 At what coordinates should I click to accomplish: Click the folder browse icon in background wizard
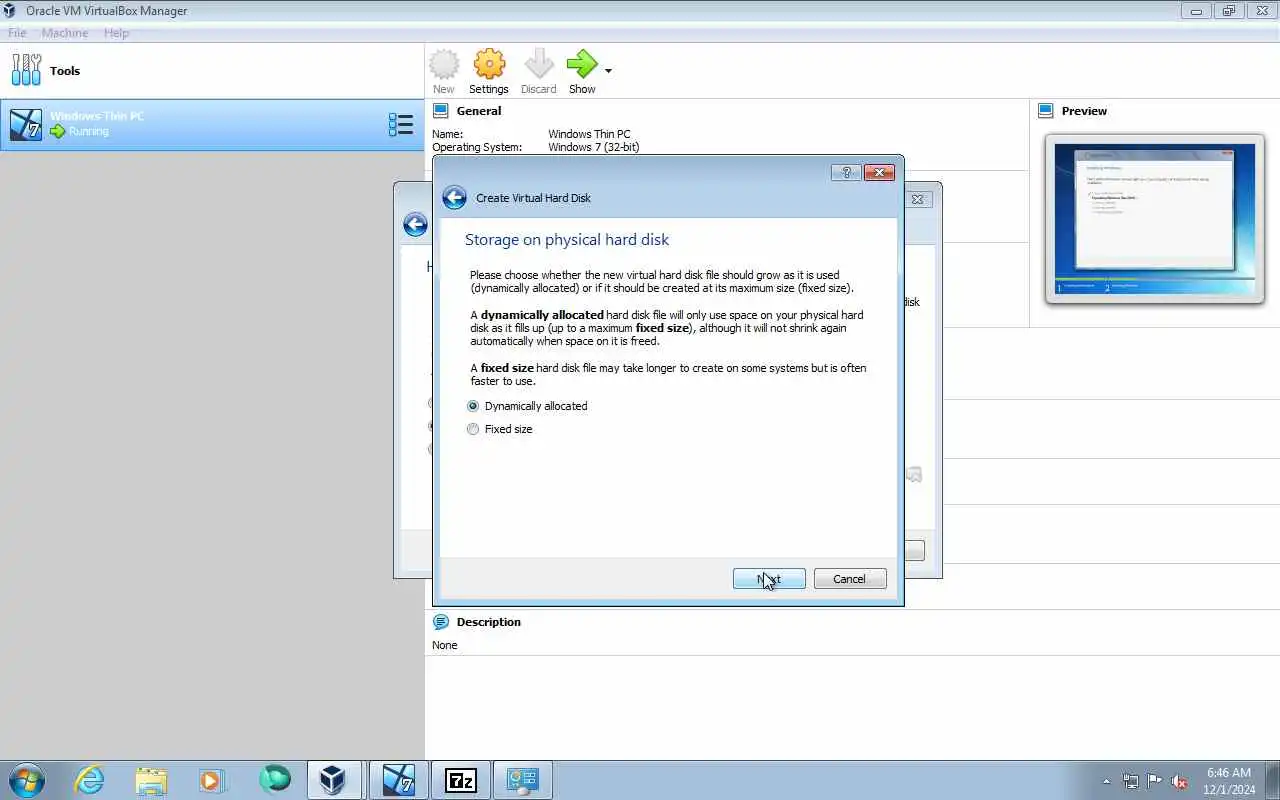914,475
